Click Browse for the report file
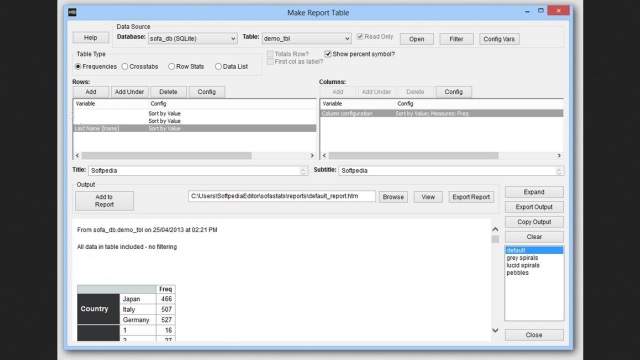640x360 pixels. pyautogui.click(x=393, y=197)
